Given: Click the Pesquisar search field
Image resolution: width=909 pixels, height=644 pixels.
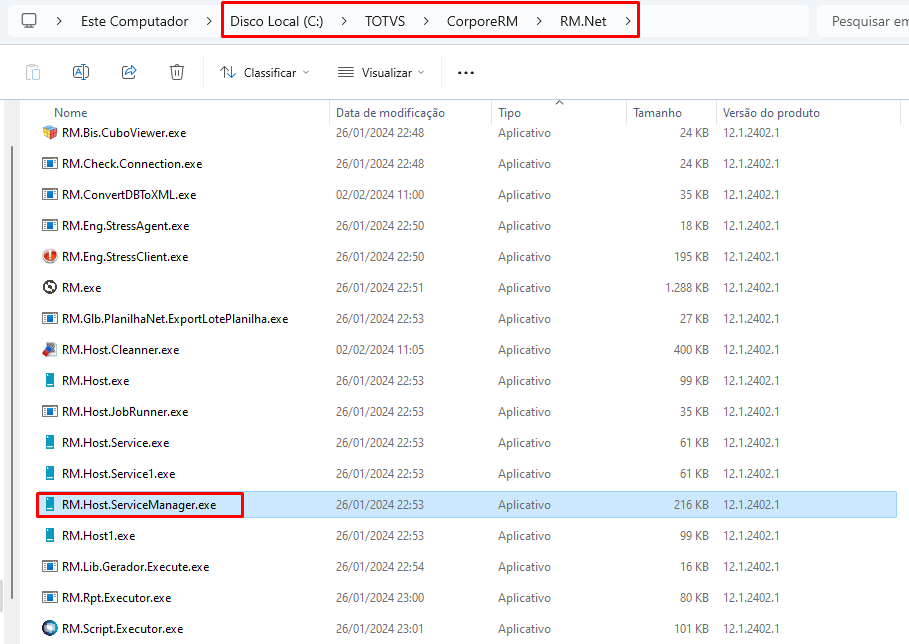Looking at the screenshot, I should pyautogui.click(x=863, y=21).
